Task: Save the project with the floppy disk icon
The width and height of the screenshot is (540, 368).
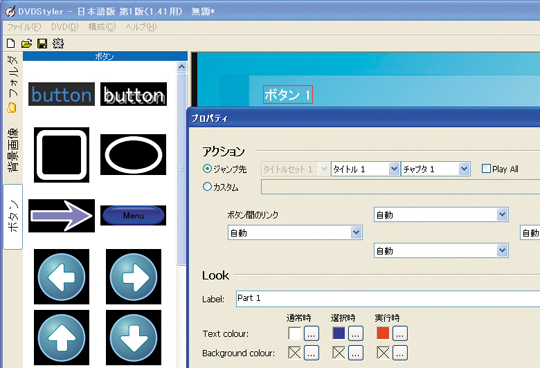Action: [42, 43]
